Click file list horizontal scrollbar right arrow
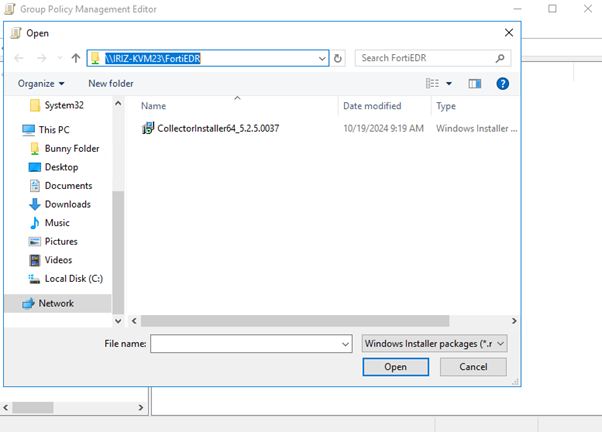 coord(514,321)
